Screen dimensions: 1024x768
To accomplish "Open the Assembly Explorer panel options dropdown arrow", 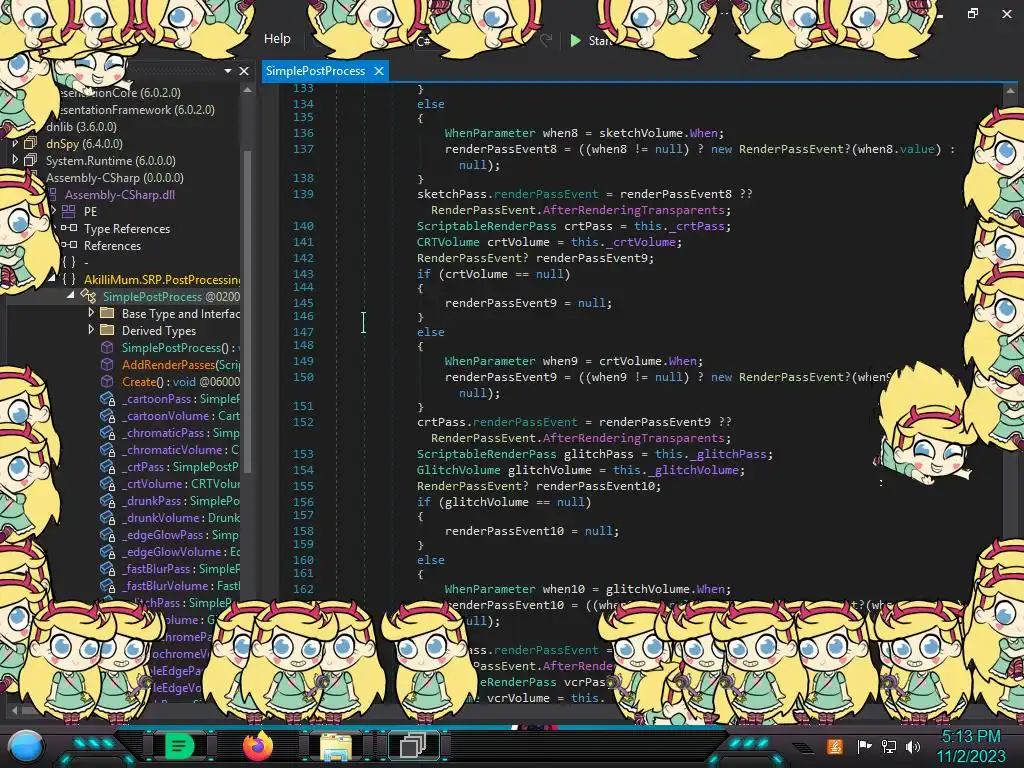I will (228, 71).
